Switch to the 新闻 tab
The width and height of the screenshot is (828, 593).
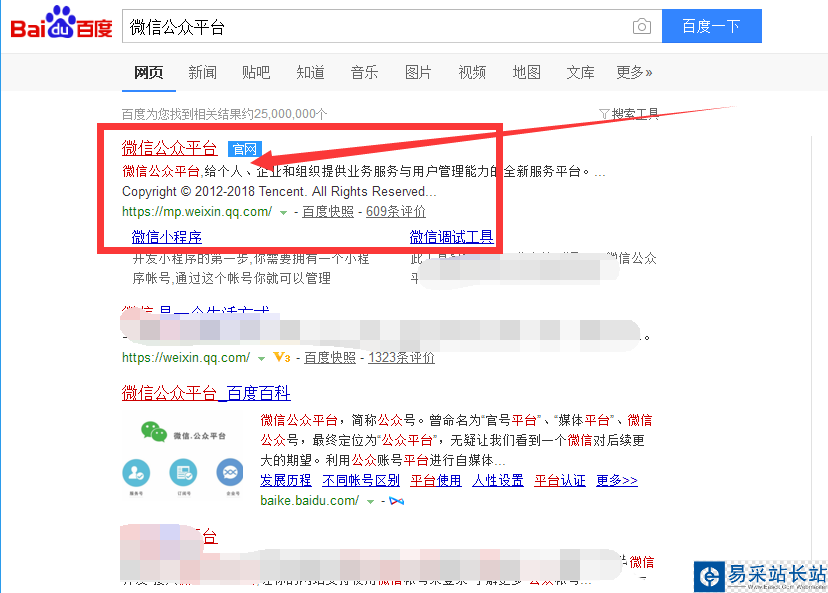pos(202,72)
